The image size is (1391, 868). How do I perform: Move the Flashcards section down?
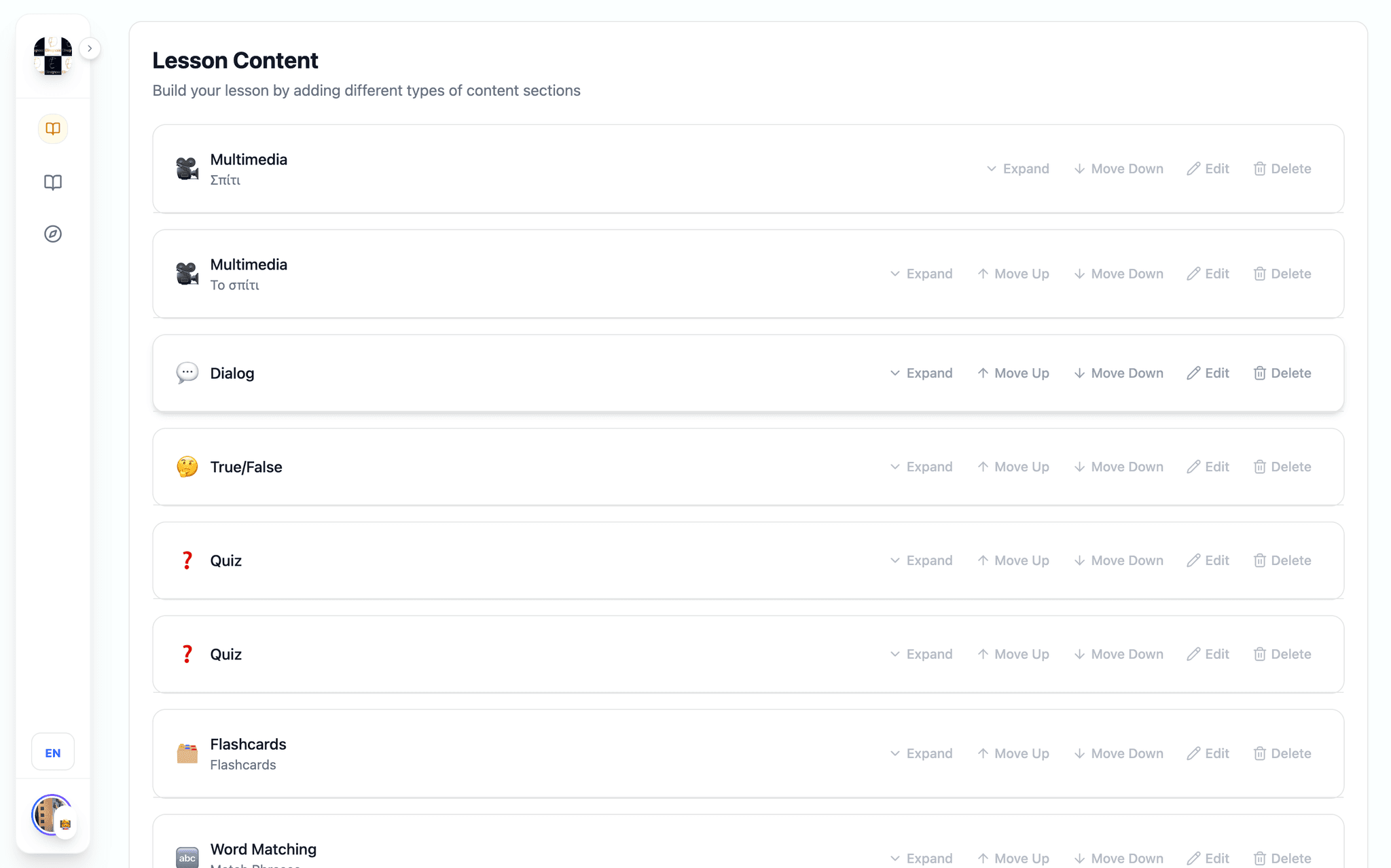[x=1119, y=753]
